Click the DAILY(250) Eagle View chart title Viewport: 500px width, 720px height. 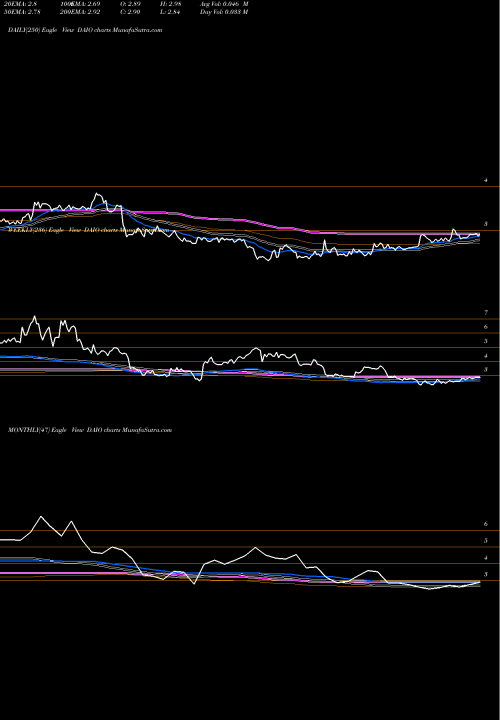[x=85, y=30]
